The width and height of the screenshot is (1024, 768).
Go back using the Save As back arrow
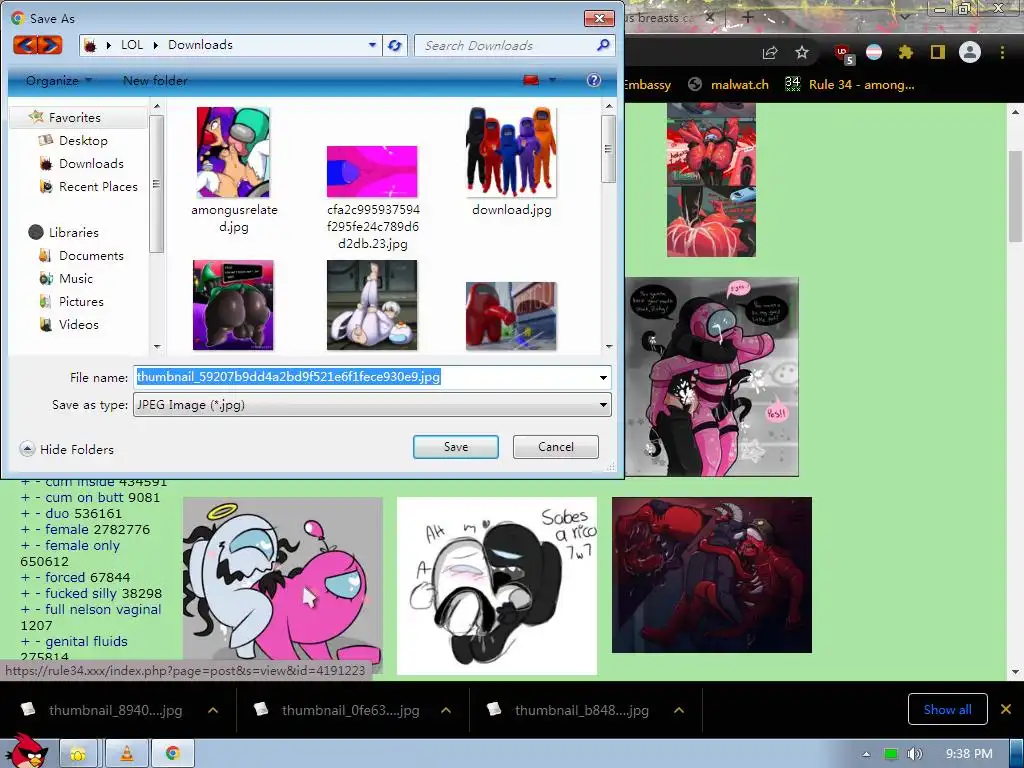click(25, 45)
